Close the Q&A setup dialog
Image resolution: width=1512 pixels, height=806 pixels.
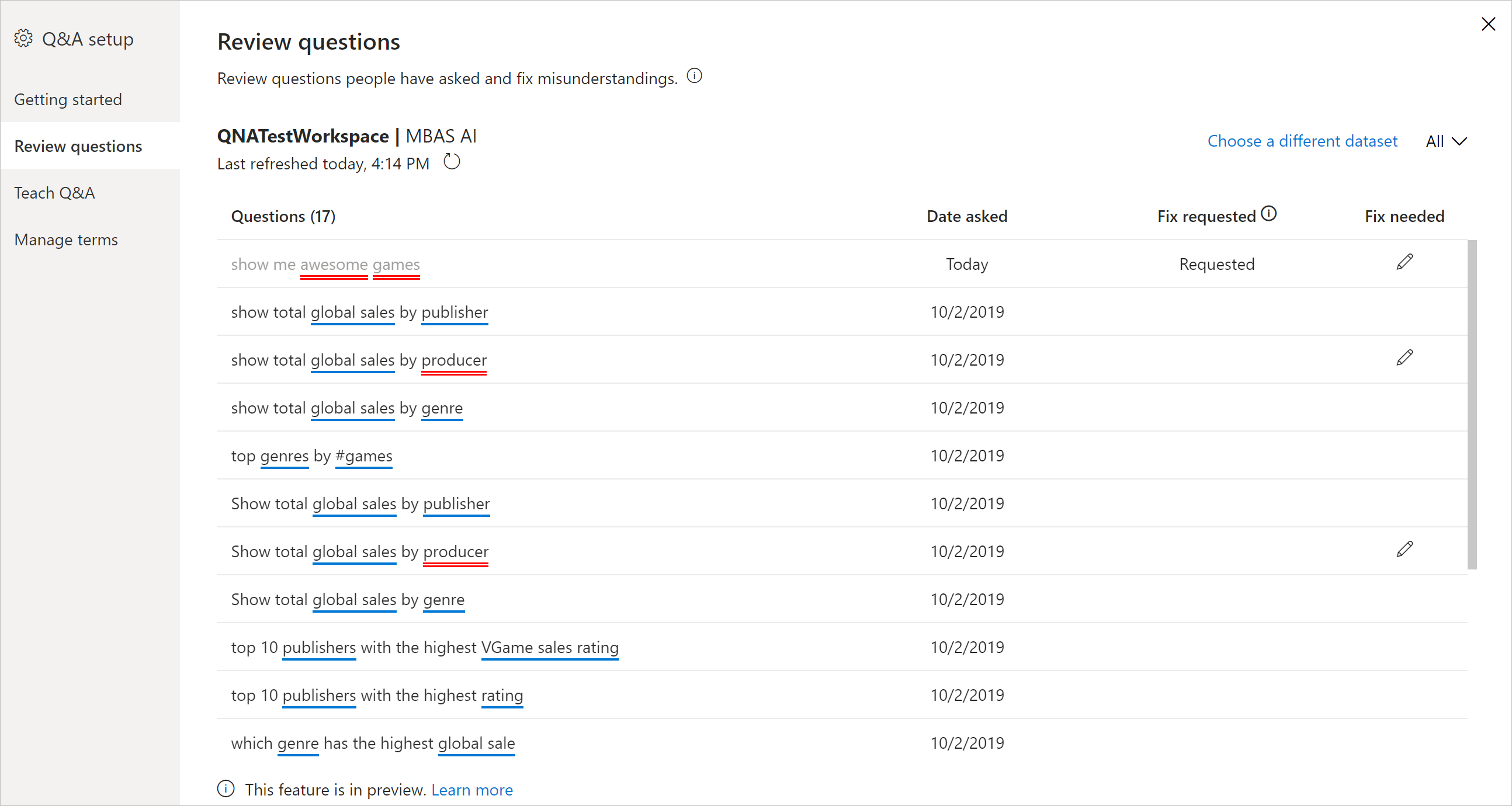pos(1488,24)
